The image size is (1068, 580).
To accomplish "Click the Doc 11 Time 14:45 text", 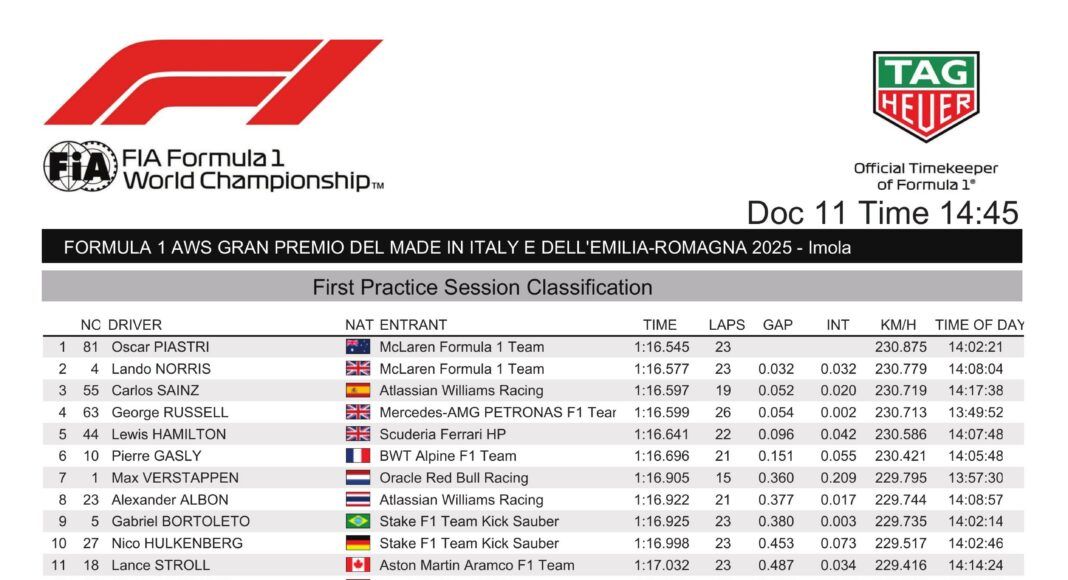I will pyautogui.click(x=882, y=213).
